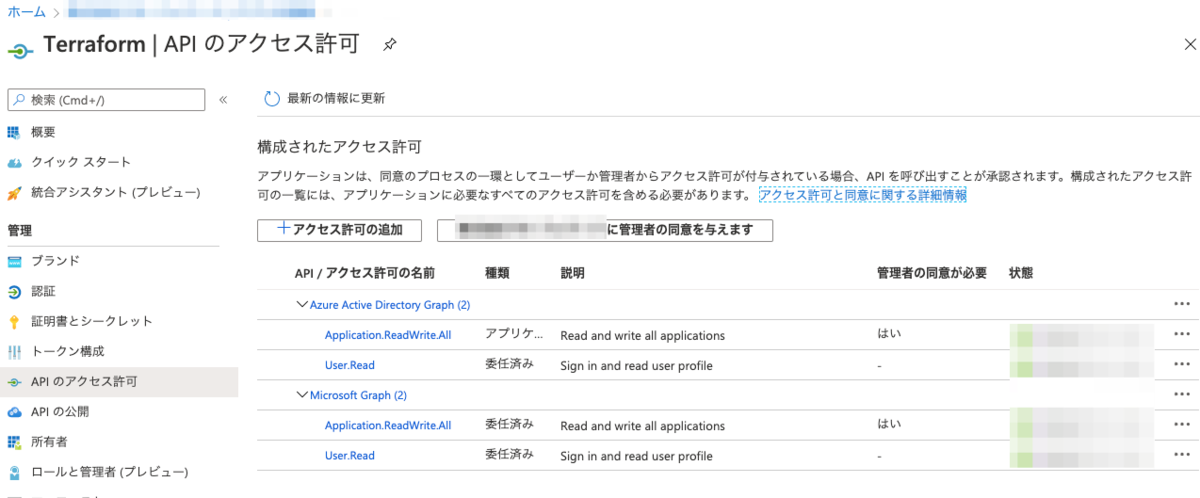This screenshot has width=1200, height=498.
Task: Collapse the Azure Active Directory Graph group
Action: pos(302,304)
